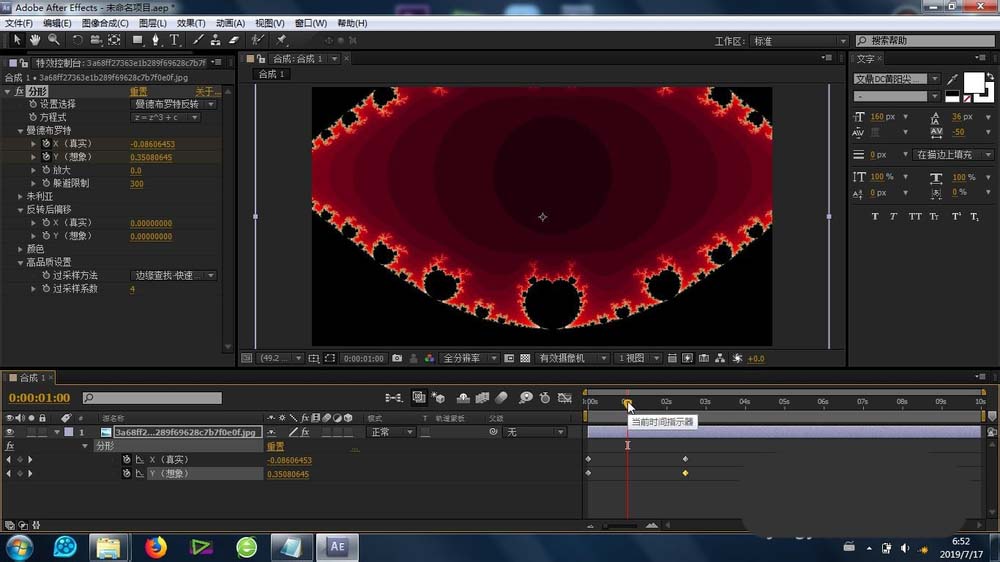The image size is (1000, 562).
Task: Toggle stopwatch for X（真实）in timeline
Action: pos(127,460)
